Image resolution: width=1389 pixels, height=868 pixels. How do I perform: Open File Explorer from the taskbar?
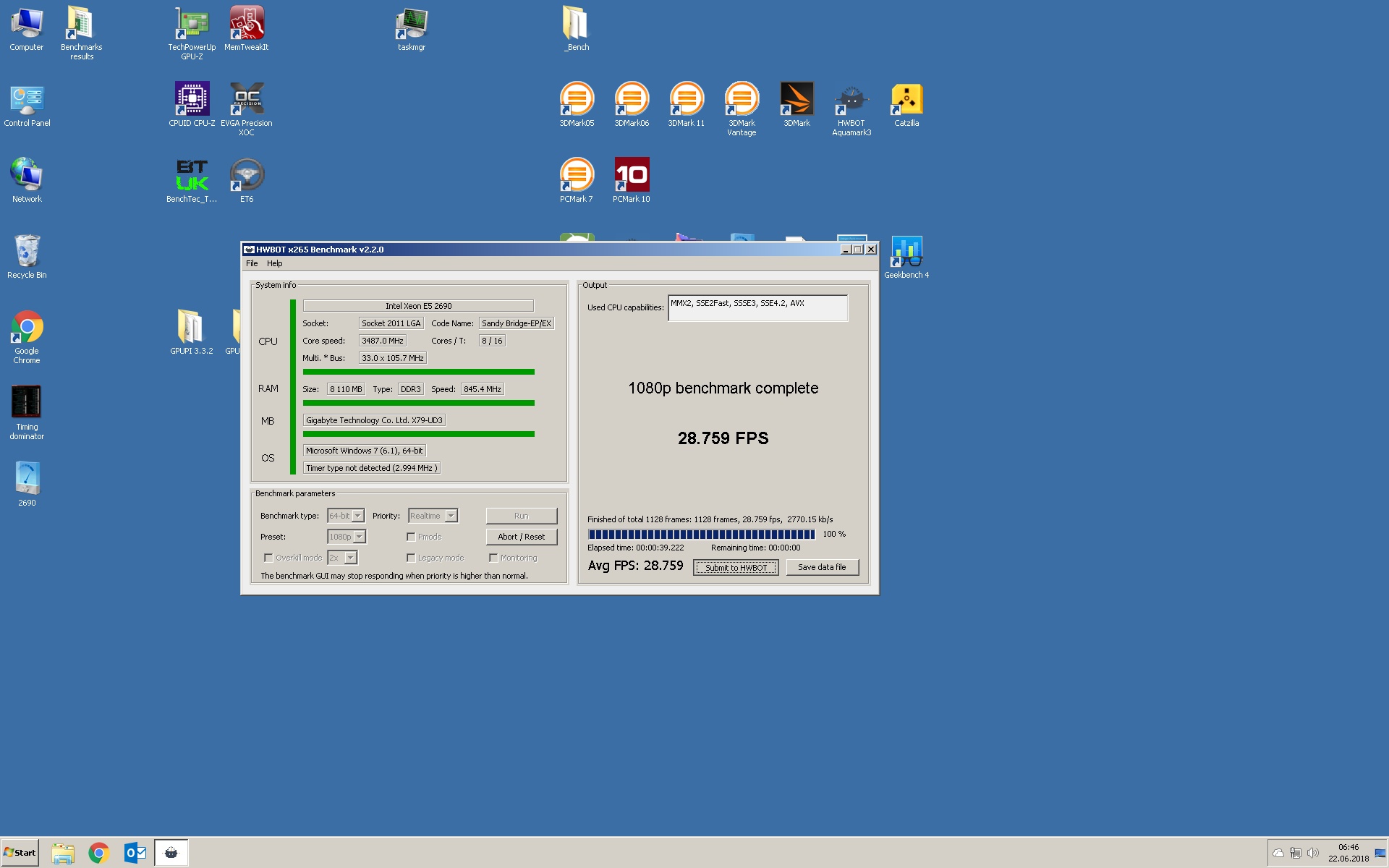click(x=63, y=854)
